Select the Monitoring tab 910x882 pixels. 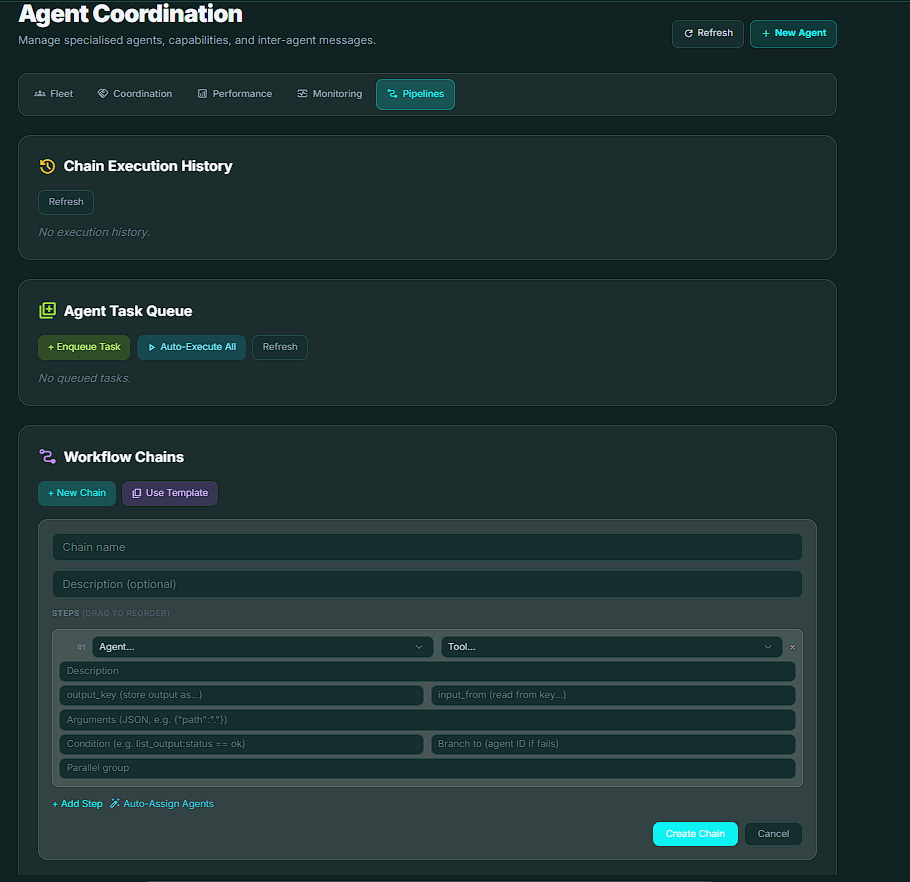[x=330, y=94]
